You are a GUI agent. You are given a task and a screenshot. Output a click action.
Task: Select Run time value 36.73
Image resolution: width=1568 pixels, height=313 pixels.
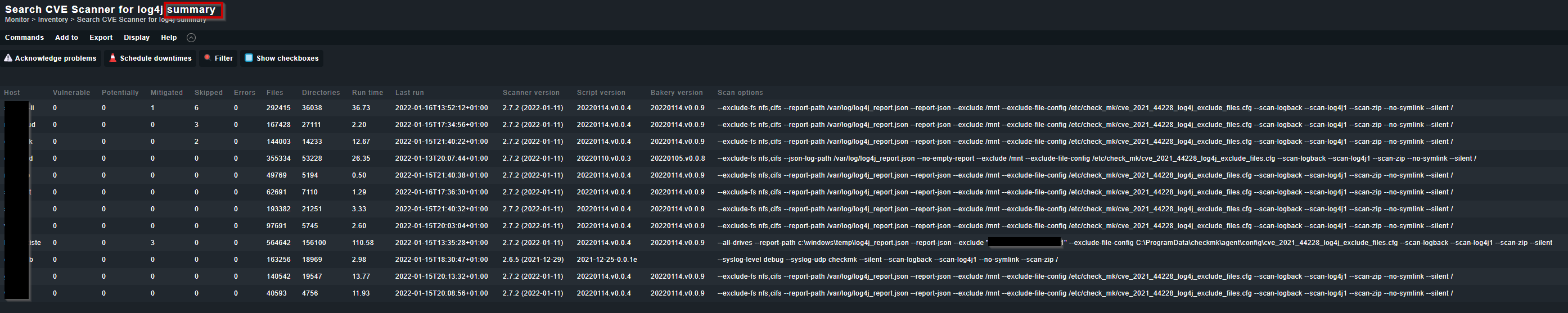point(361,108)
